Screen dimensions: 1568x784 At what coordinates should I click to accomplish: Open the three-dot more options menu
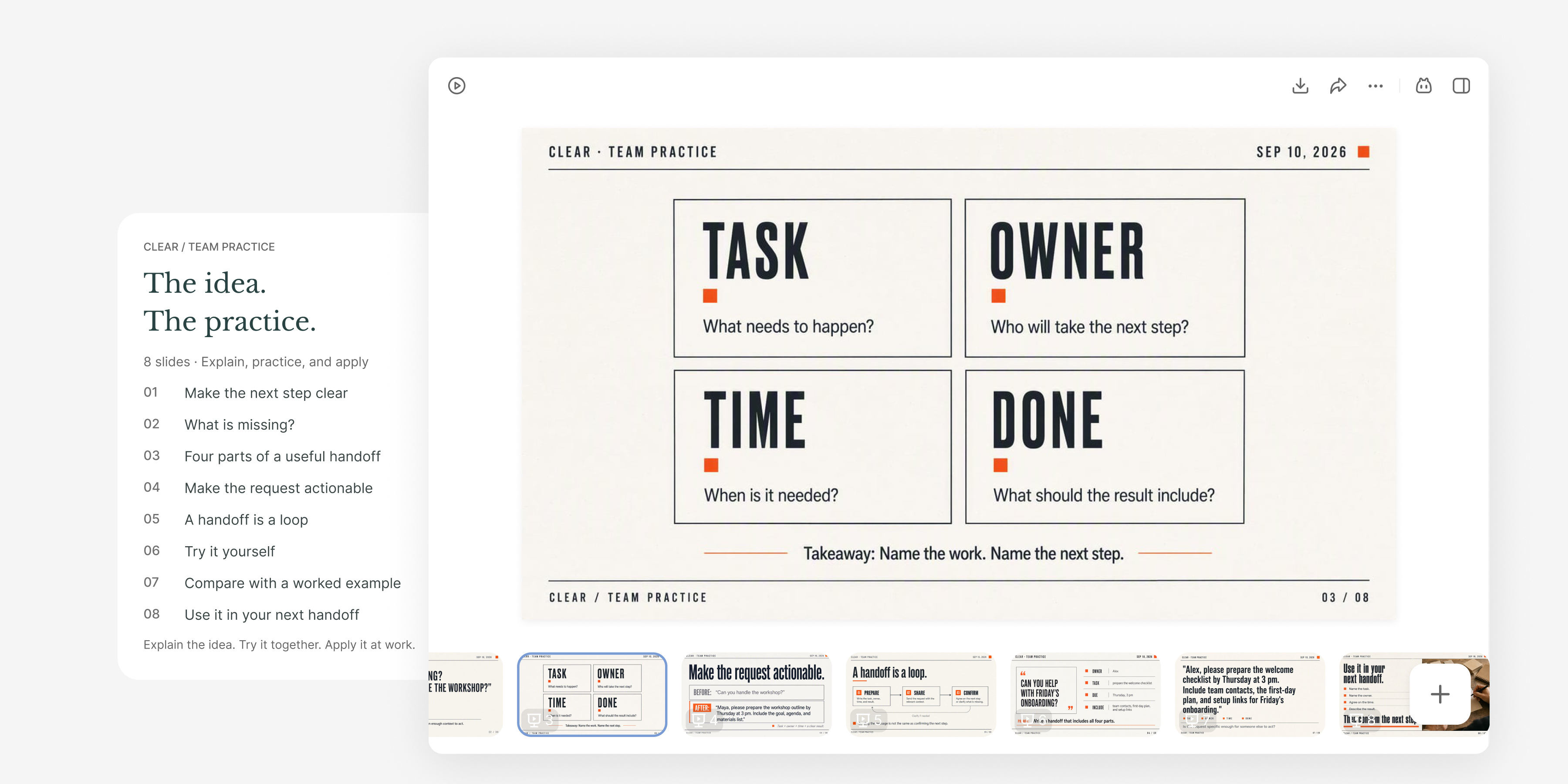[1375, 86]
